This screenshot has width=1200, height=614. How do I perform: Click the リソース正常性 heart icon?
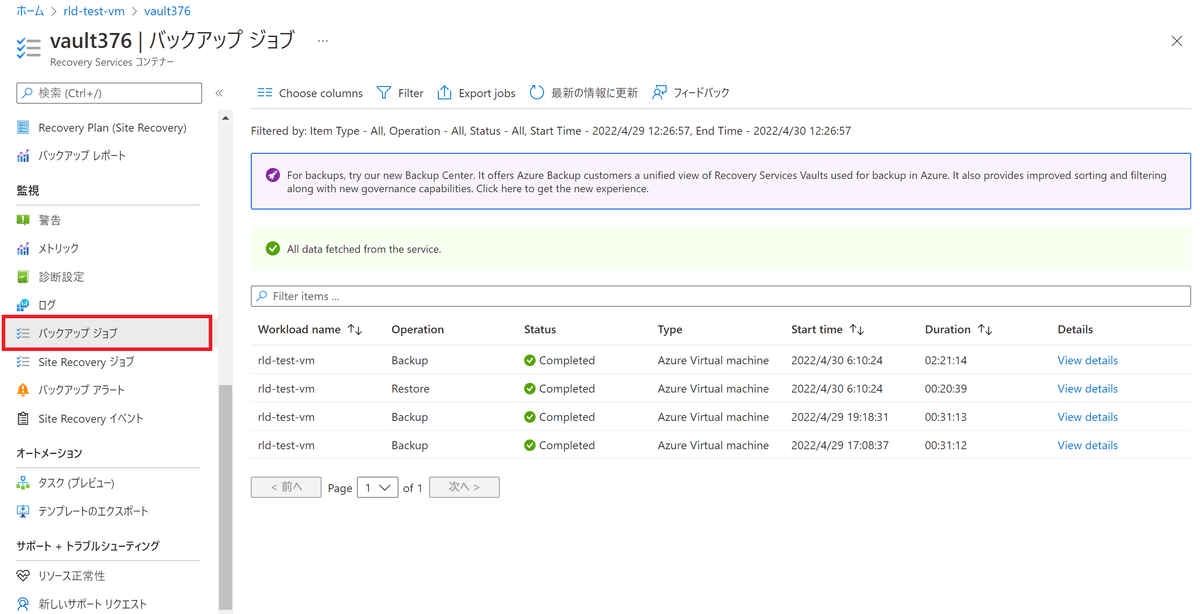pos(23,576)
